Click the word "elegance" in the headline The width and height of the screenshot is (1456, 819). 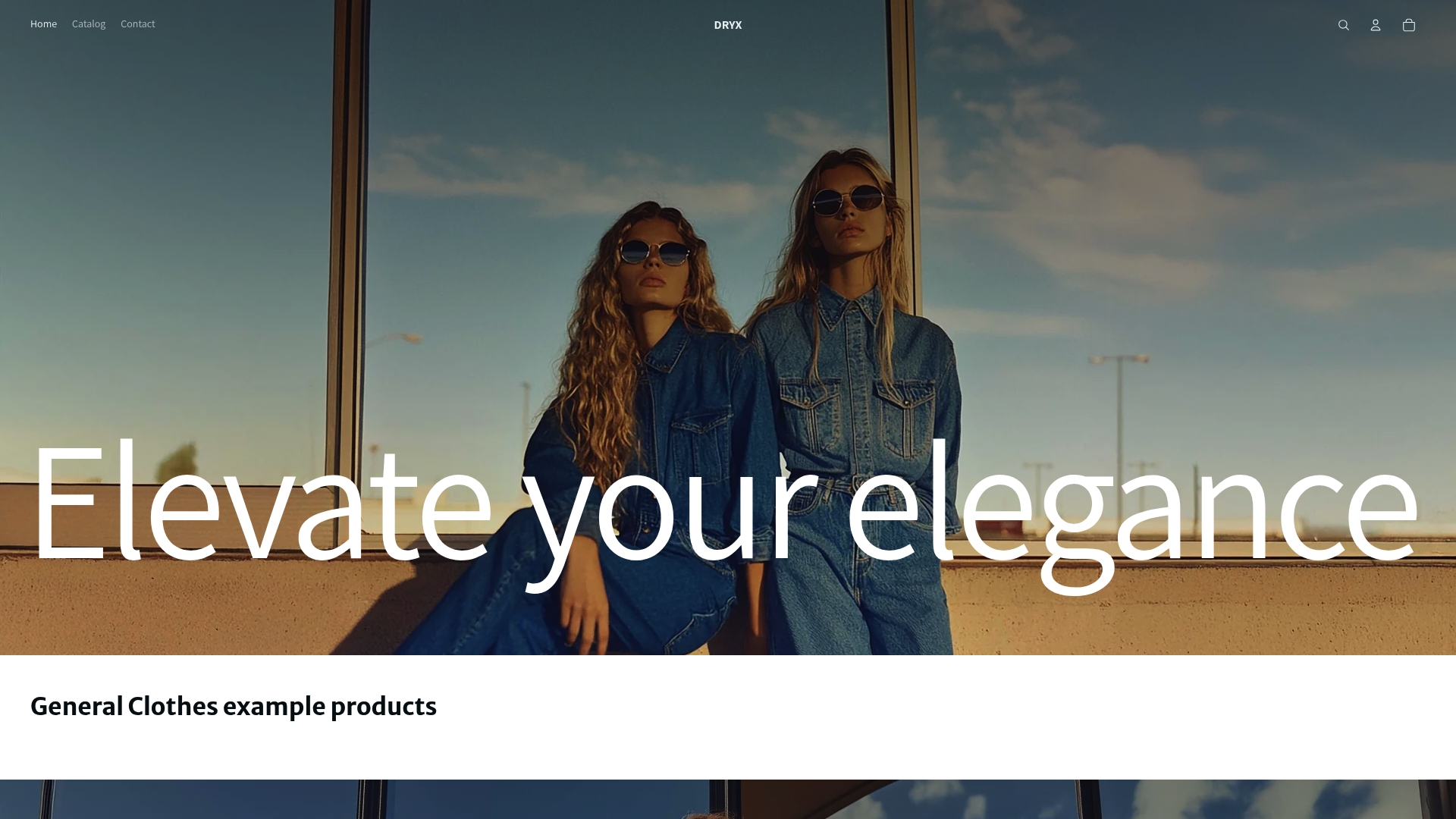1132,512
